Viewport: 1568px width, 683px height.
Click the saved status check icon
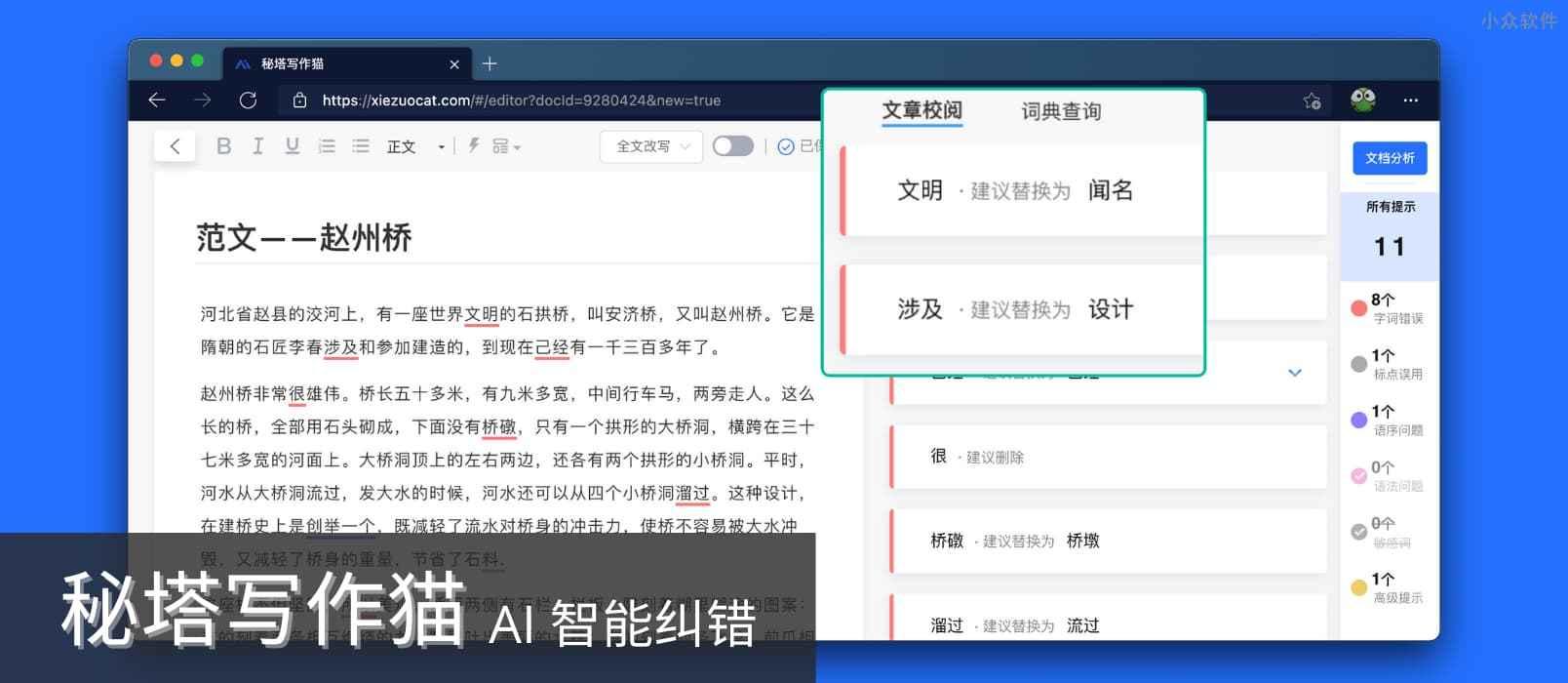click(x=785, y=146)
